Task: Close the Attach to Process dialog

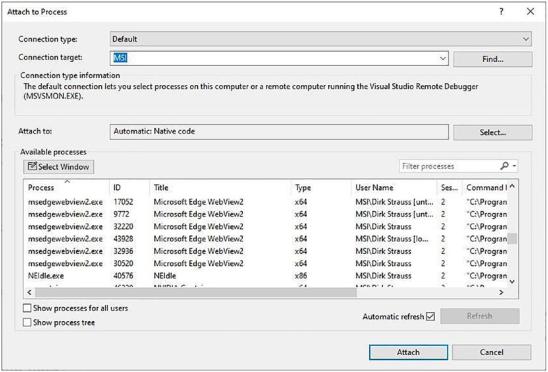Action: click(530, 12)
